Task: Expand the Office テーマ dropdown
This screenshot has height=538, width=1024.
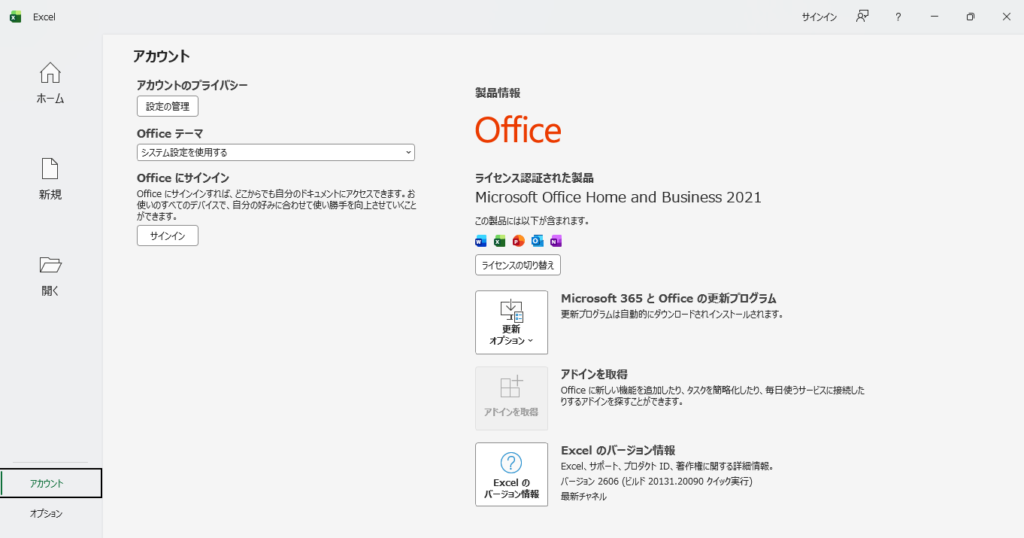Action: pyautogui.click(x=276, y=152)
